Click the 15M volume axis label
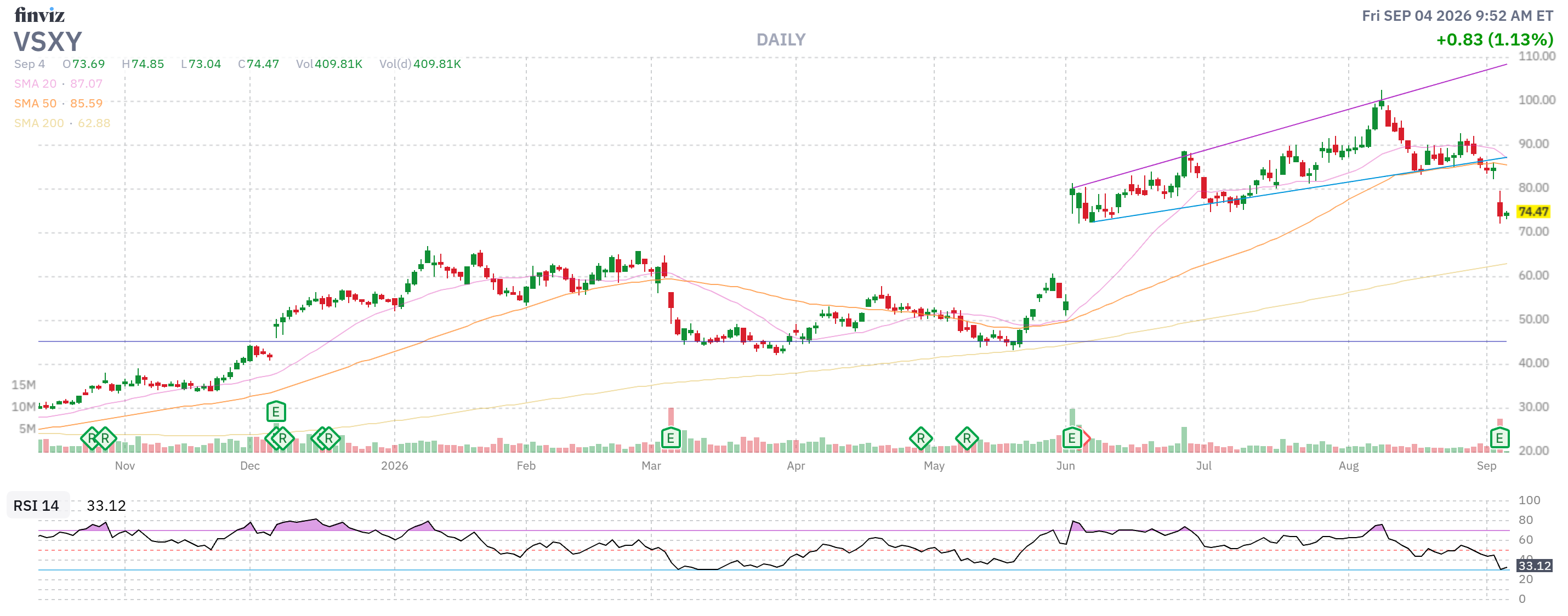1568x616 pixels. (24, 385)
